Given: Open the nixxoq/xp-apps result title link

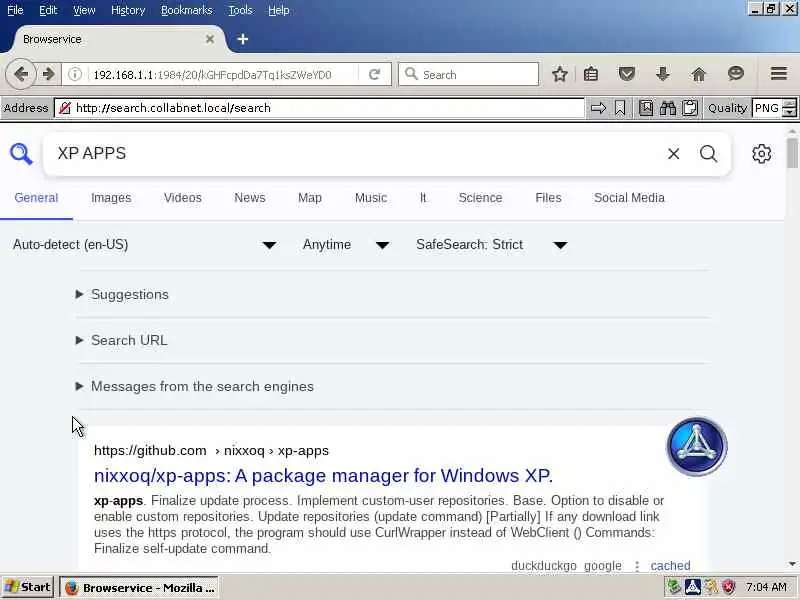Looking at the screenshot, I should (x=323, y=476).
